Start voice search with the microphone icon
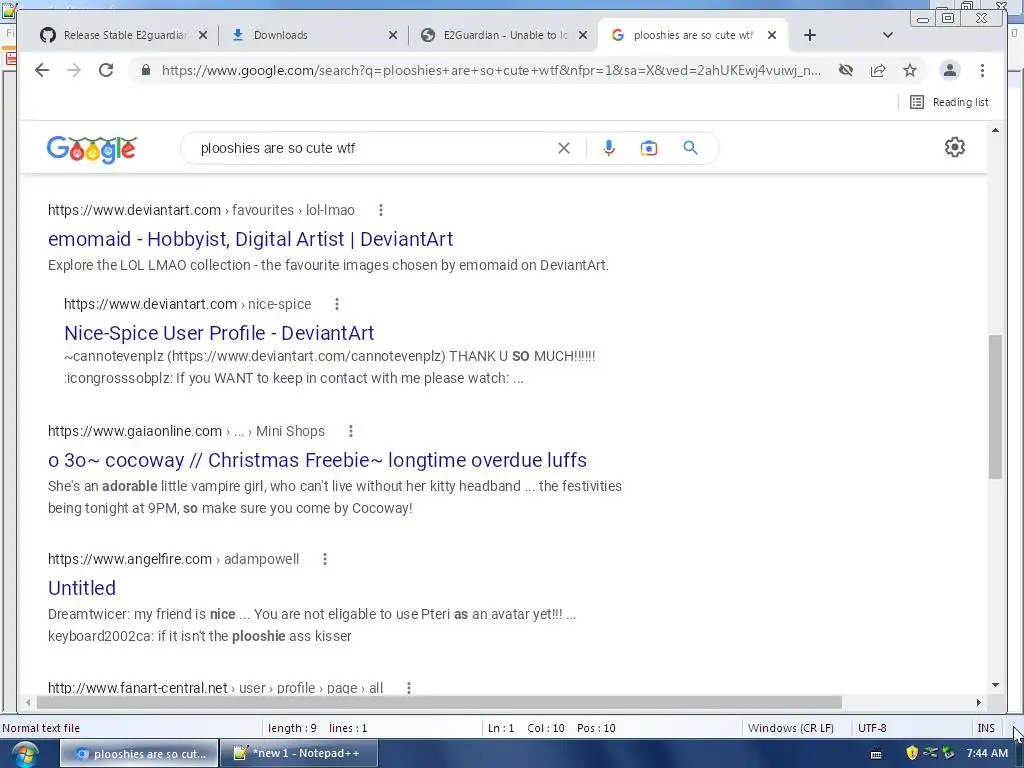 609,148
